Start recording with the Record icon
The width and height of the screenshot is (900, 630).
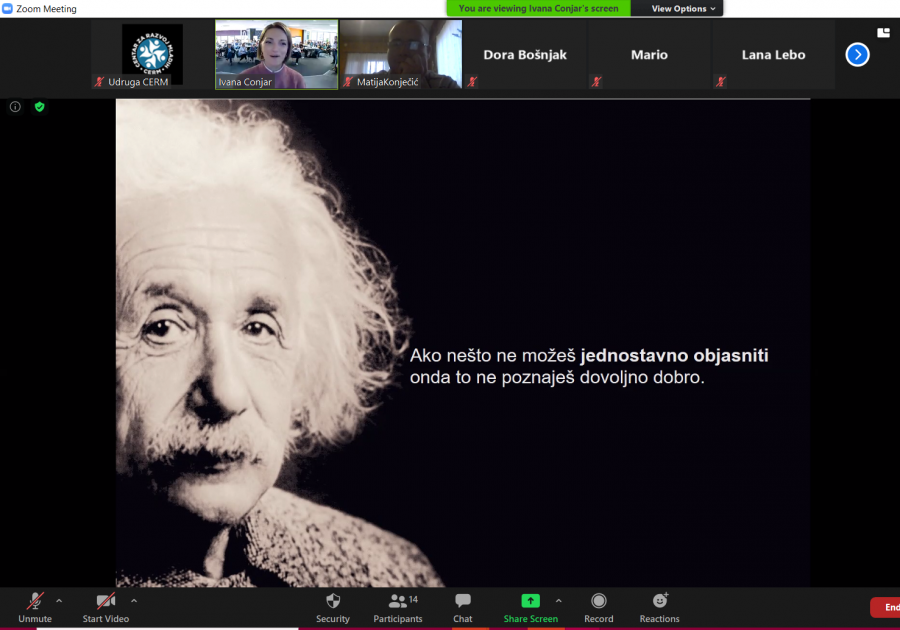point(598,602)
